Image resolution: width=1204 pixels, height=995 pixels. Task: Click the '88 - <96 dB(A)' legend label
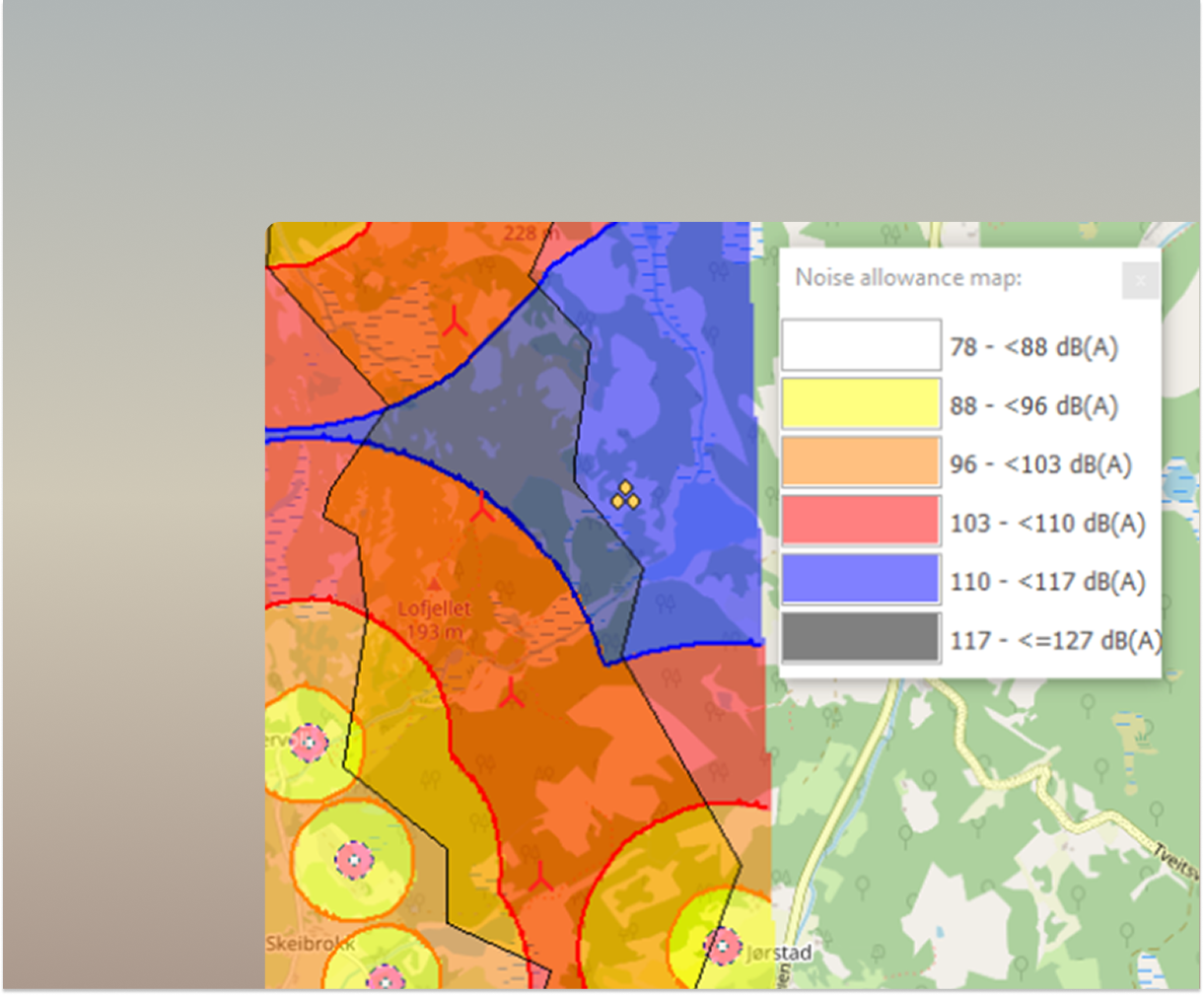tap(1034, 406)
